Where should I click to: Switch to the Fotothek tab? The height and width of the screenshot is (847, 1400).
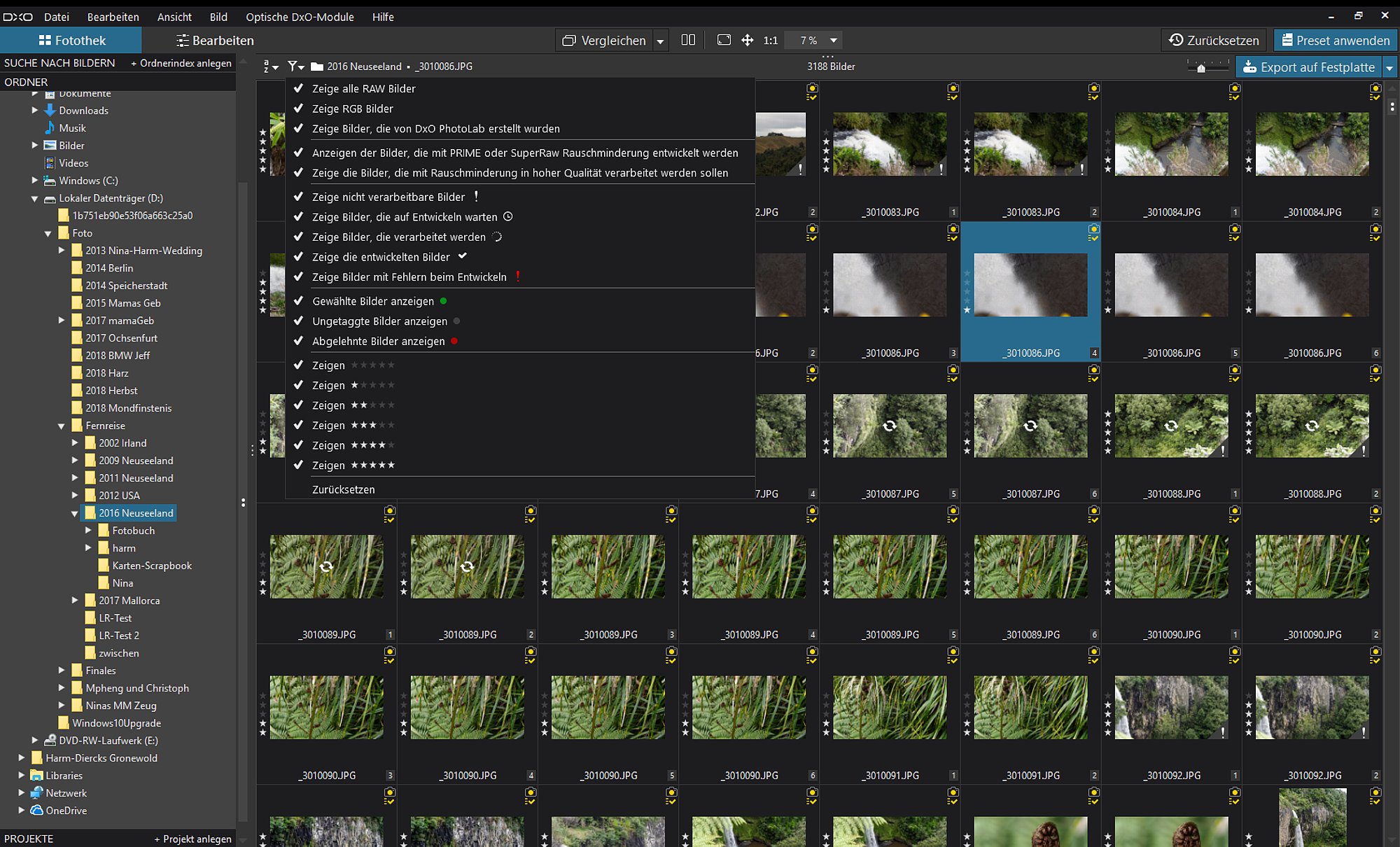(x=71, y=41)
